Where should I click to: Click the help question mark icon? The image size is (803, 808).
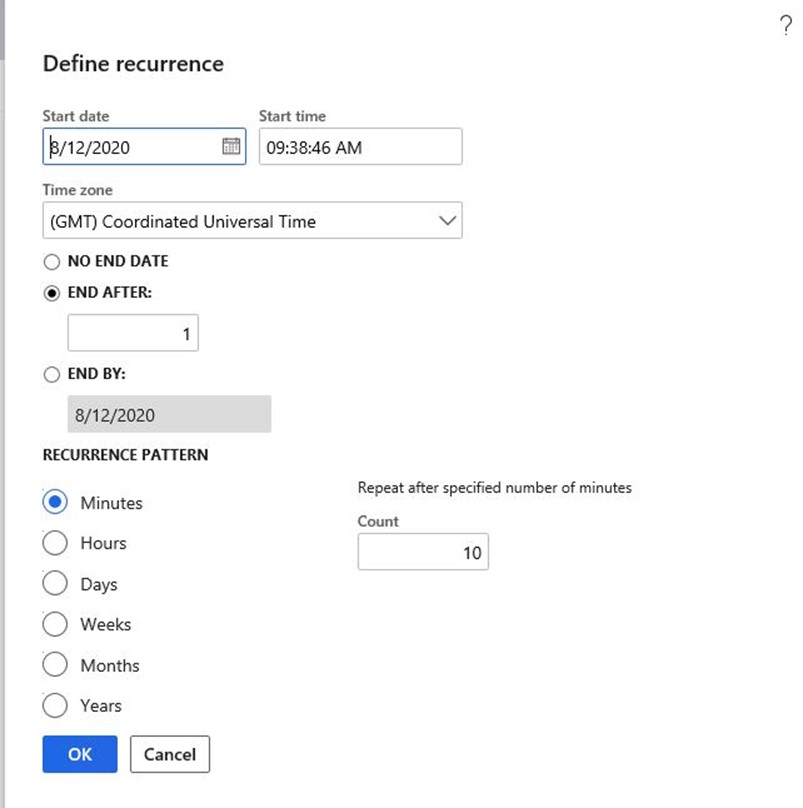point(785,28)
